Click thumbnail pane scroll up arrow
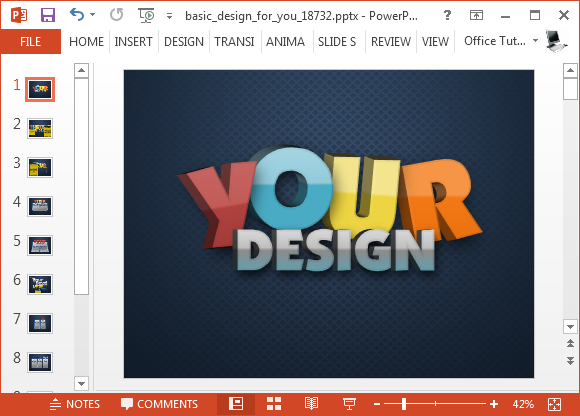 (81, 70)
